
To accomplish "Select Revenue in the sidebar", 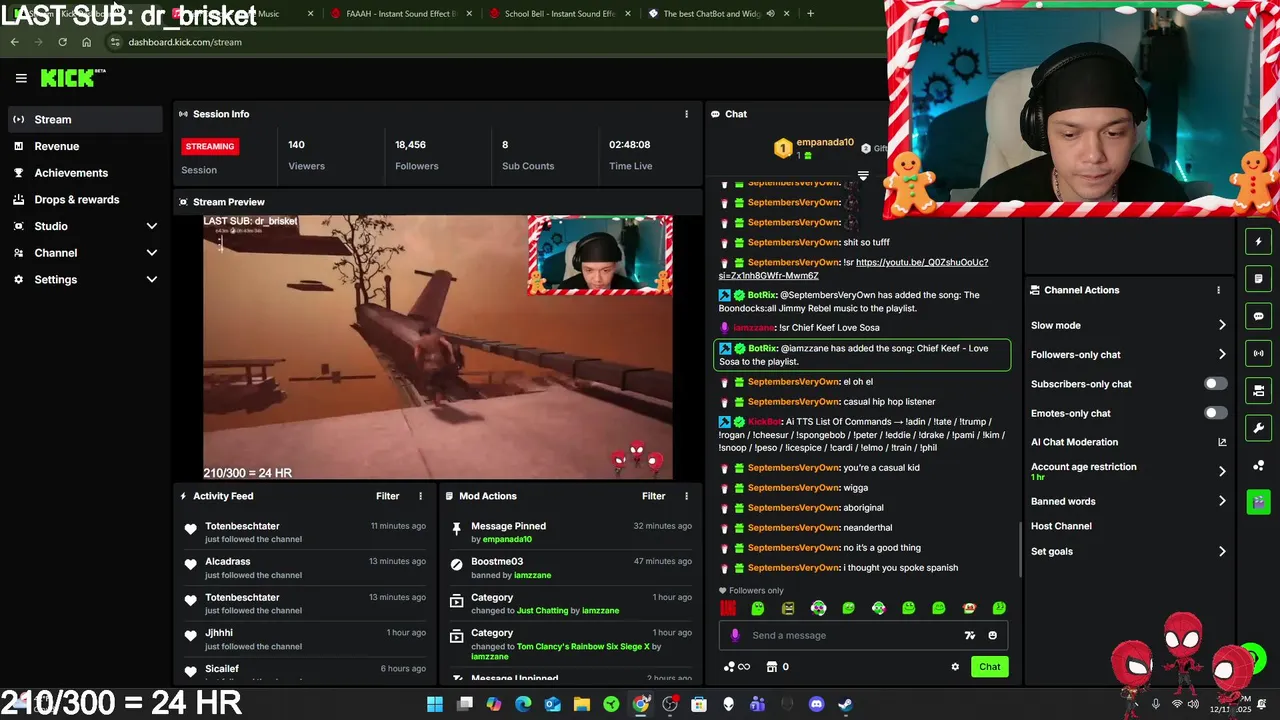I will 84,146.
